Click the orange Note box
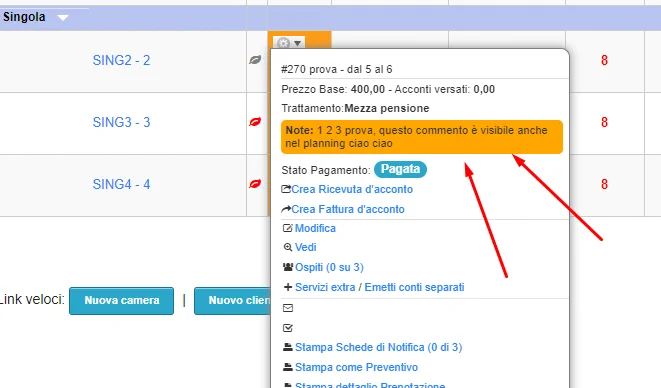Image resolution: width=661 pixels, height=388 pixels. coord(422,137)
